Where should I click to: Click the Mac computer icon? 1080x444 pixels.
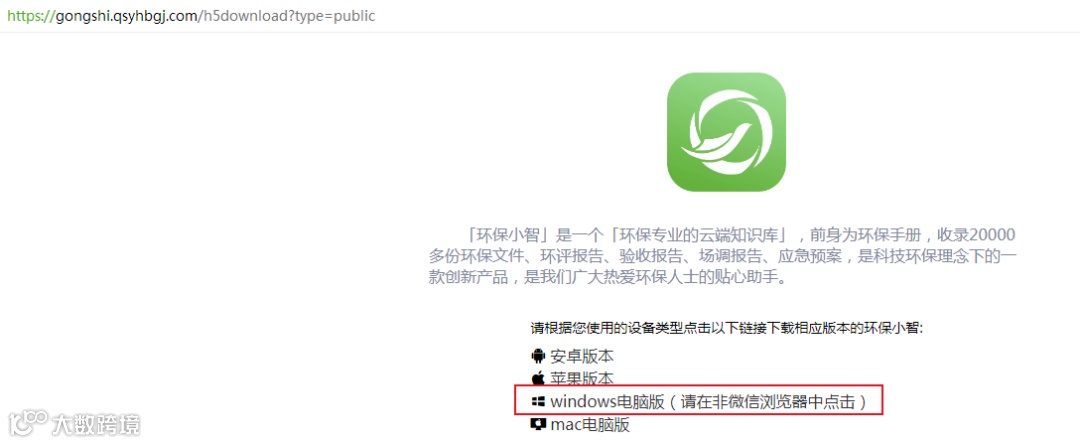tap(538, 424)
